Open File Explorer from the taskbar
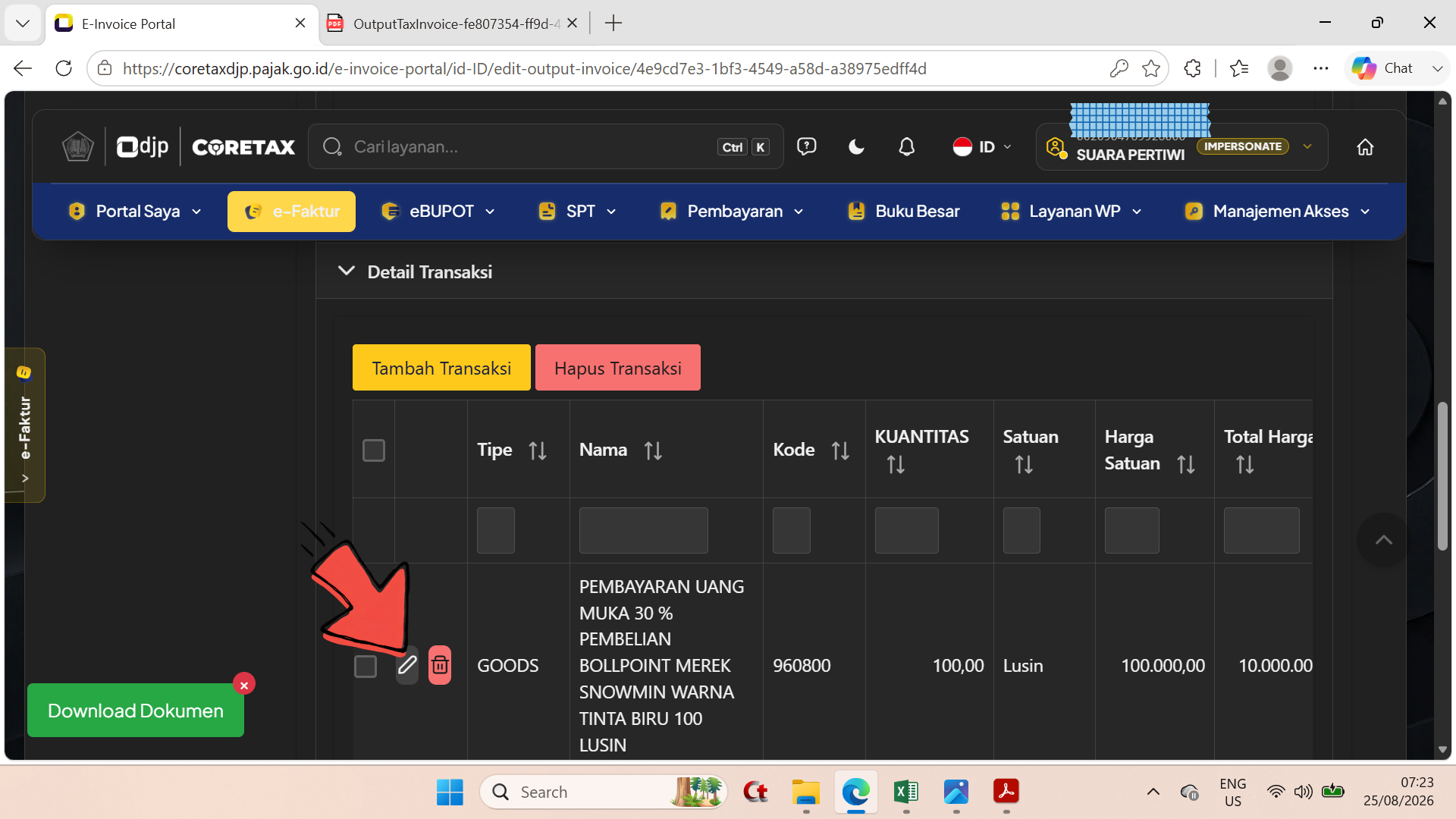The height and width of the screenshot is (819, 1456). [805, 792]
